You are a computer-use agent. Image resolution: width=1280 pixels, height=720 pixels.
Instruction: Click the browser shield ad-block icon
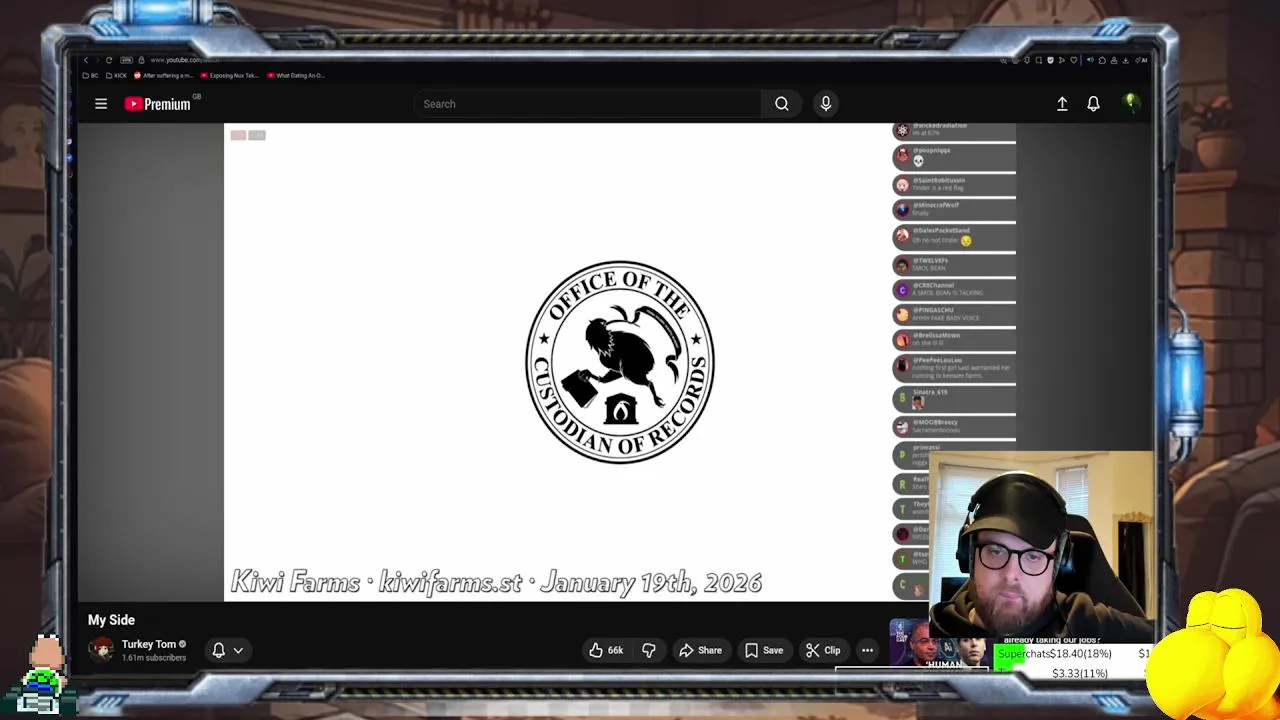(x=1051, y=60)
